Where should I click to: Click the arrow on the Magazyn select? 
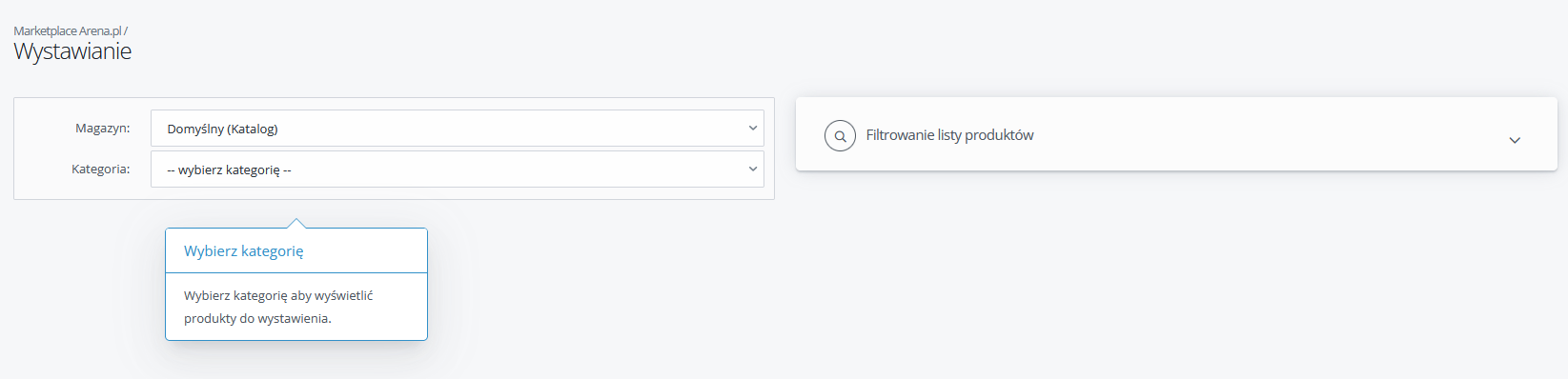(x=752, y=129)
